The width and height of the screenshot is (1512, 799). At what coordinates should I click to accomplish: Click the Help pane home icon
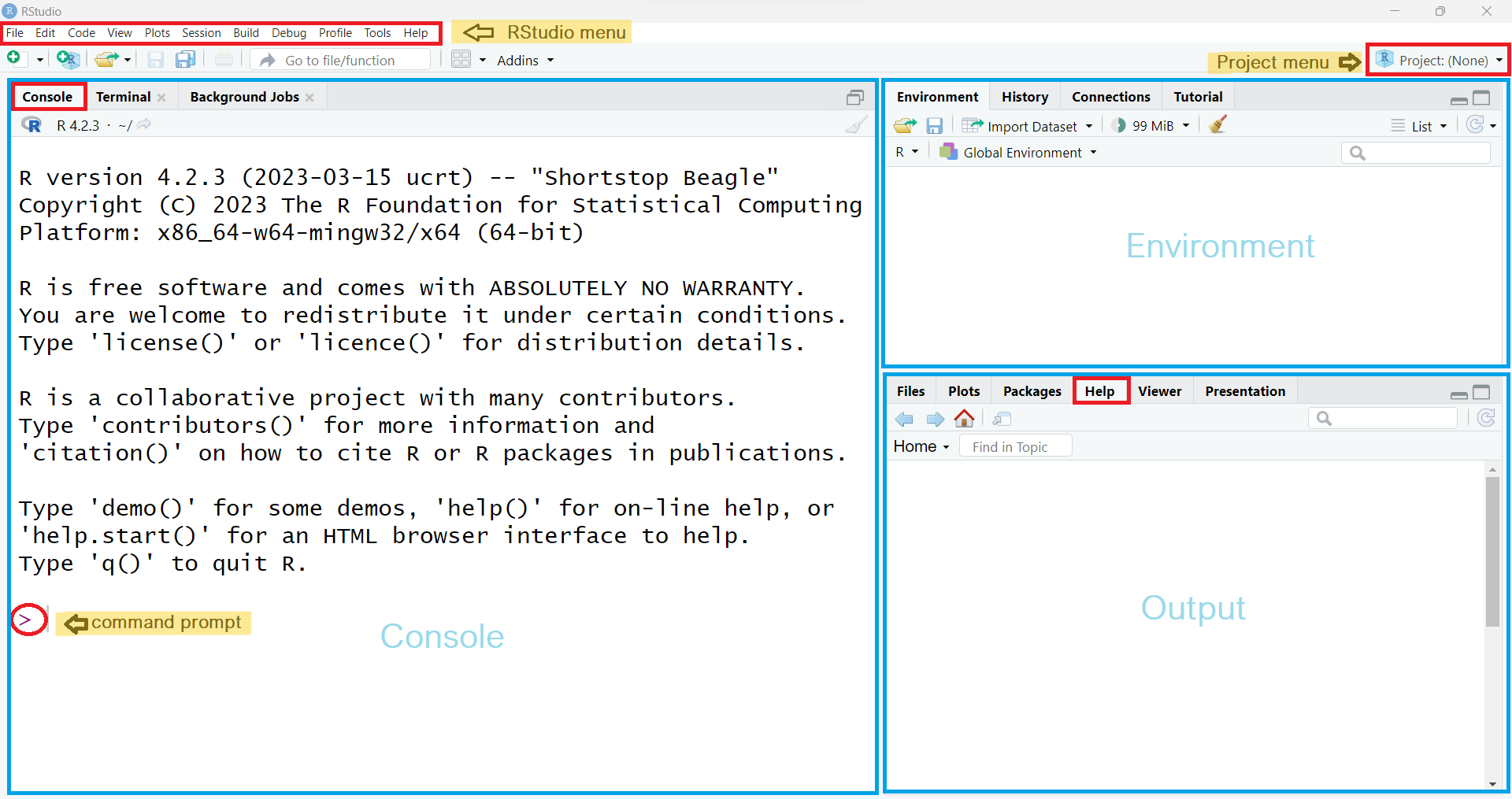click(964, 418)
